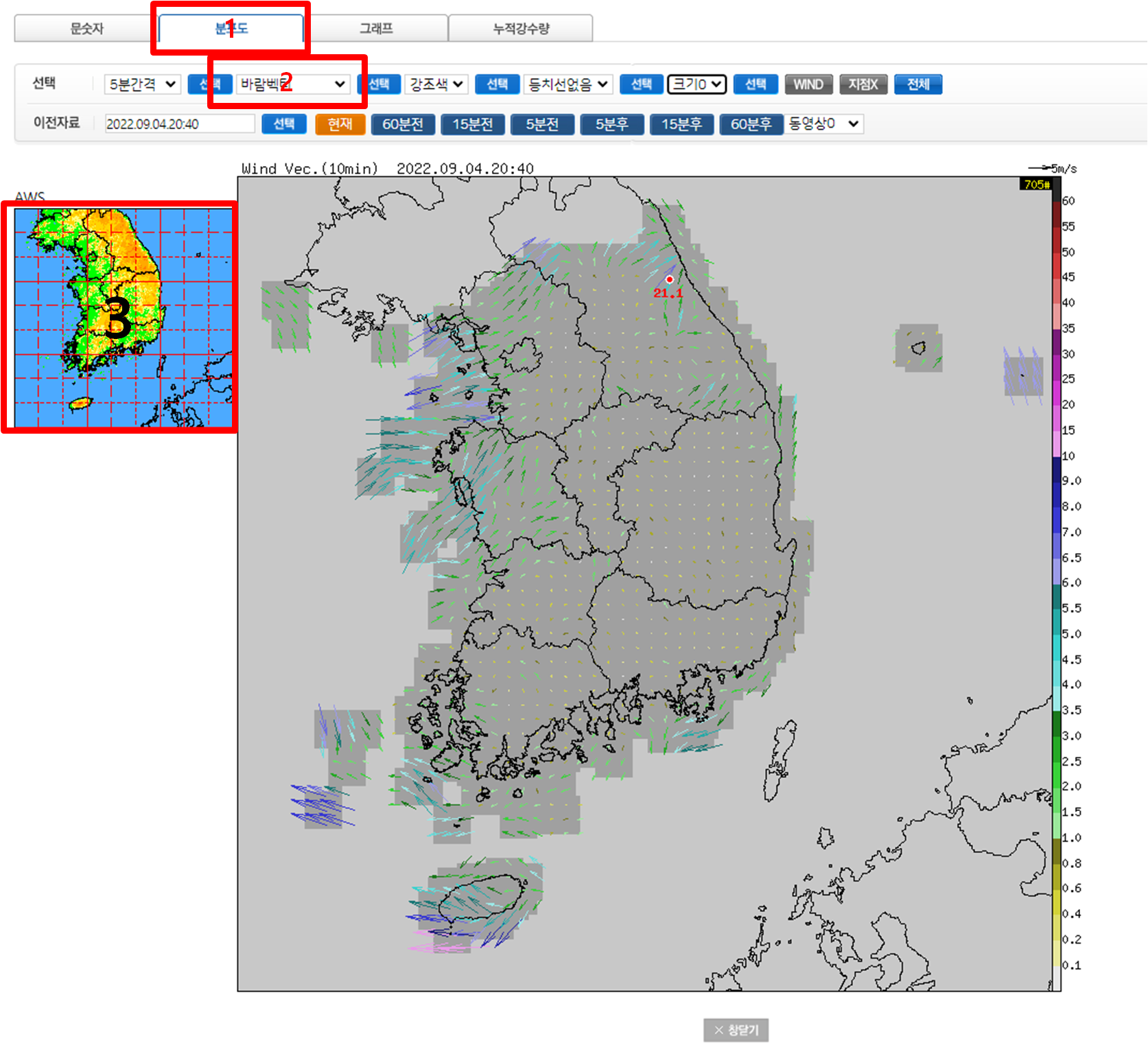Click the 'Wind Vec.(10min)' map title text
1148x1043 pixels.
(x=309, y=169)
